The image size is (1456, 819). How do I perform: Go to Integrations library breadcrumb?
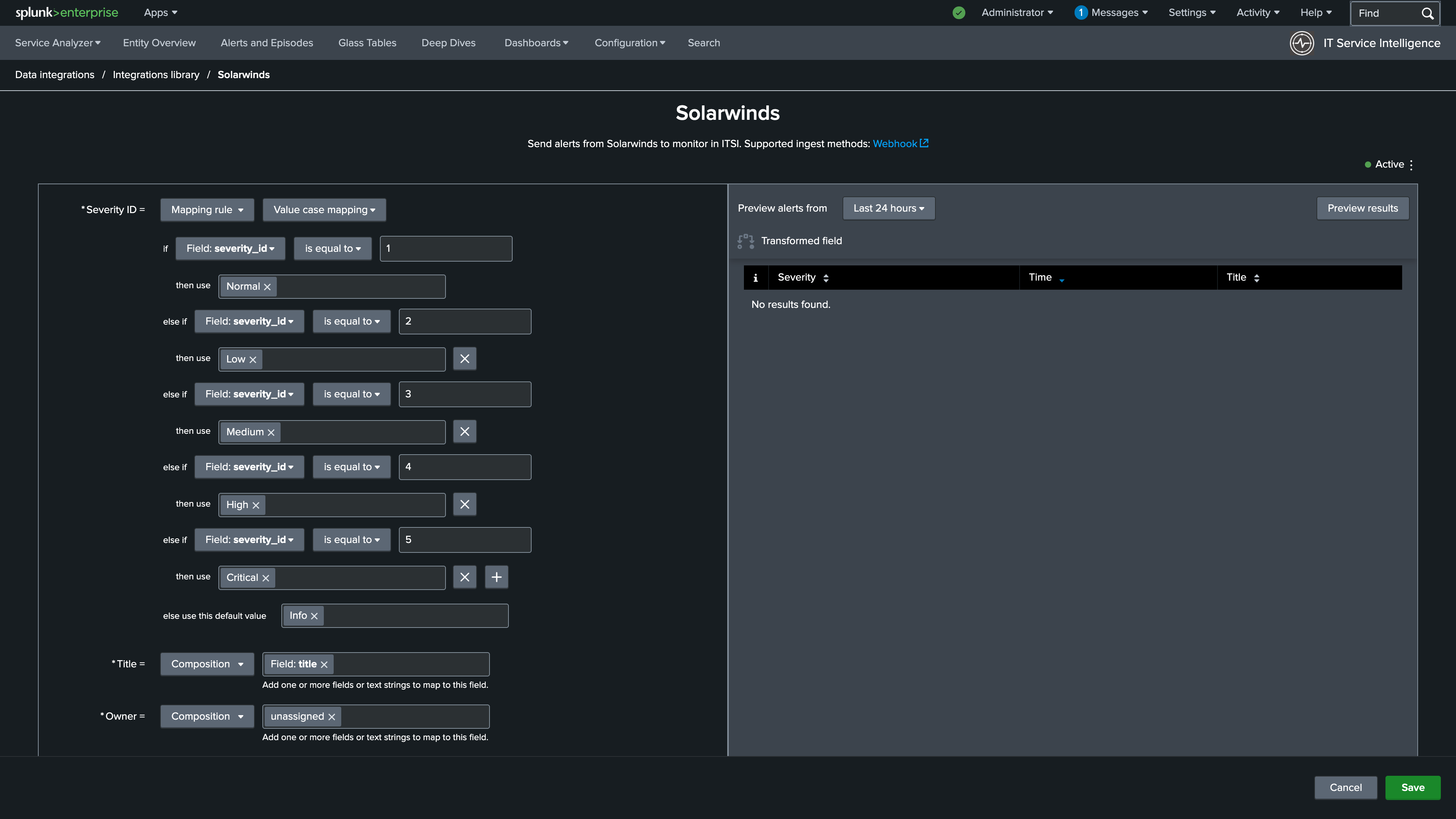click(156, 75)
